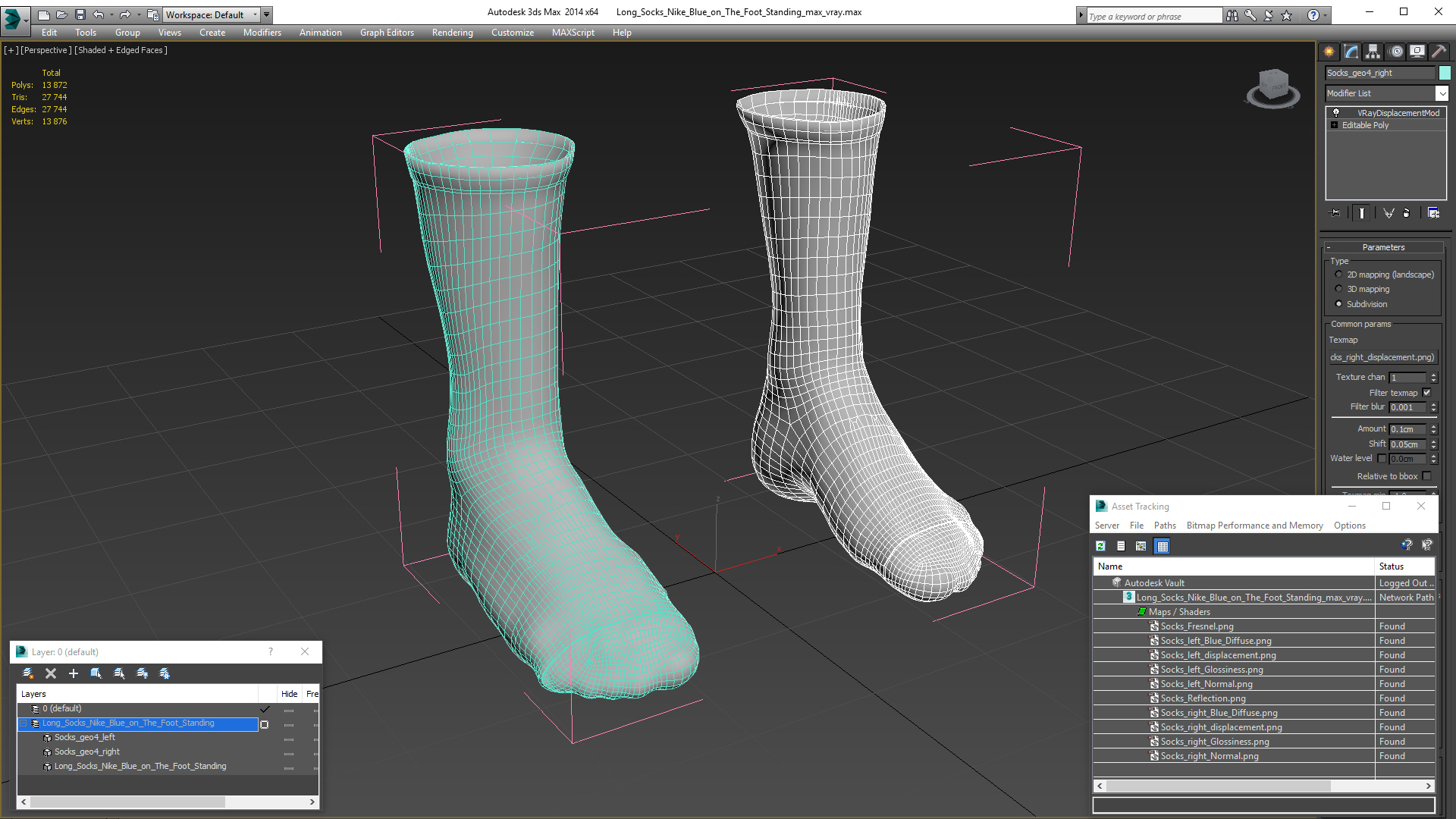The height and width of the screenshot is (819, 1456).
Task: Select 3D mapping radio button
Action: [x=1338, y=289]
